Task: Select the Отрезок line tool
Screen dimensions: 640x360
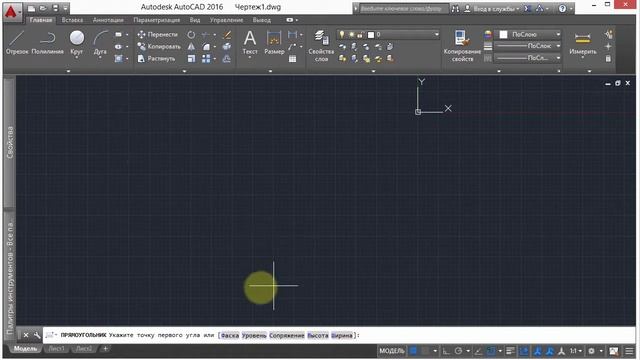Action: pyautogui.click(x=17, y=42)
